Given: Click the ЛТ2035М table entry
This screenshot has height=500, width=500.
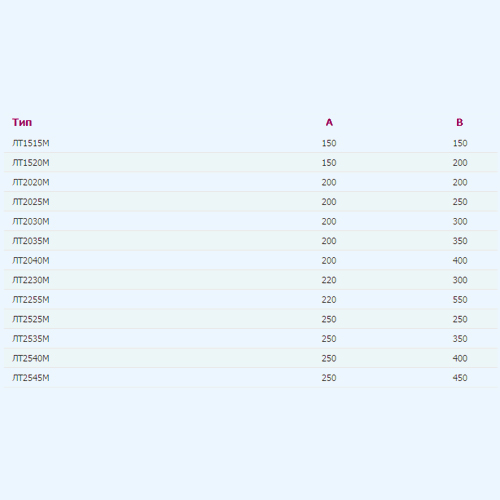Looking at the screenshot, I should tap(31, 241).
